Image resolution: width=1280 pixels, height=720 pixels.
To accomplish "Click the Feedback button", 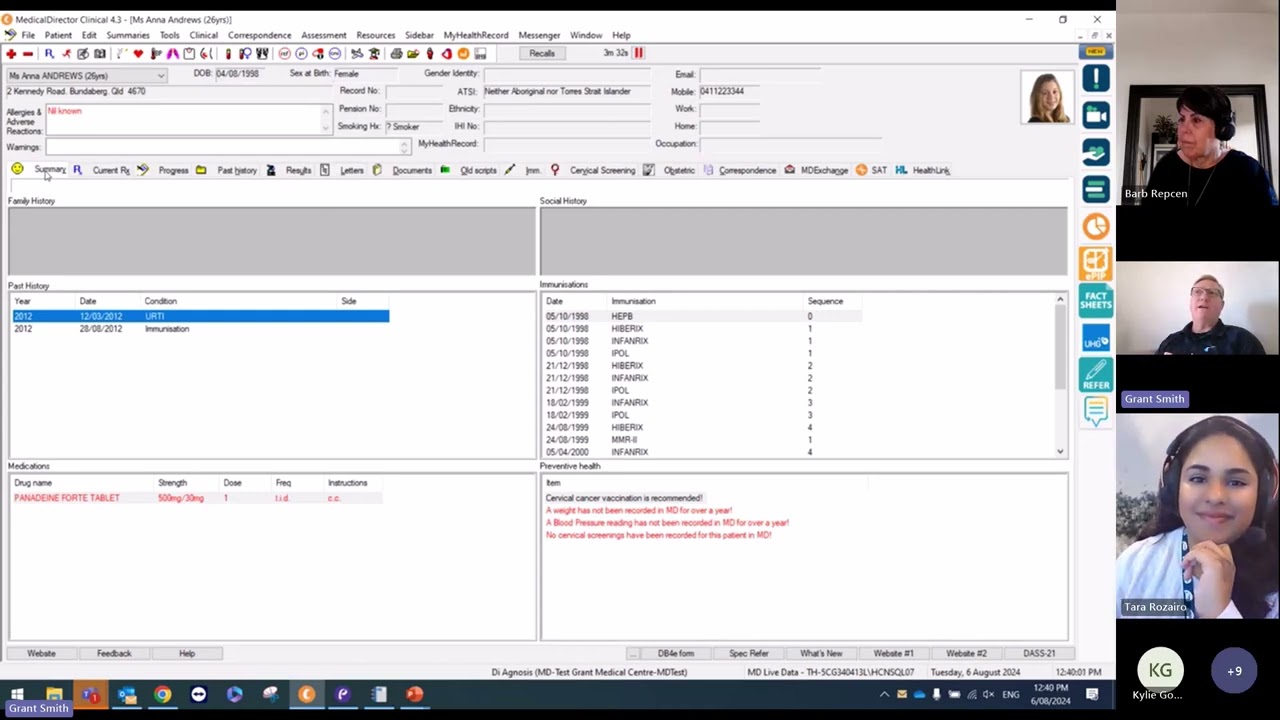I will [x=114, y=653].
